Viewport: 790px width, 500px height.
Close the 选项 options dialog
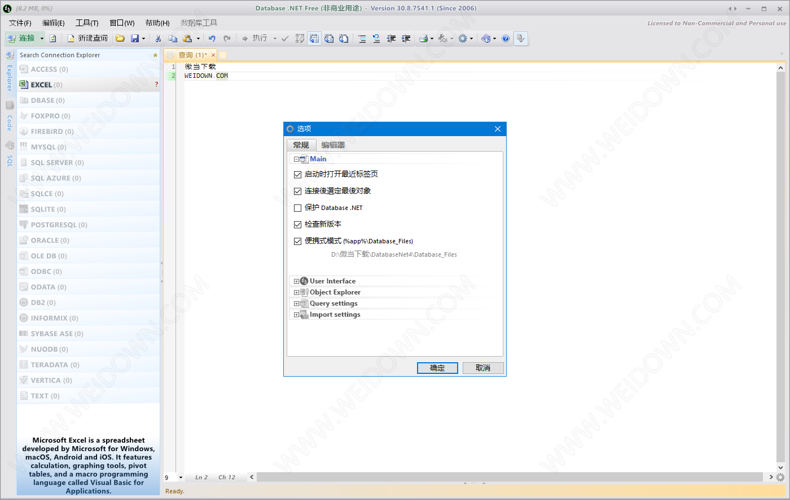[497, 129]
